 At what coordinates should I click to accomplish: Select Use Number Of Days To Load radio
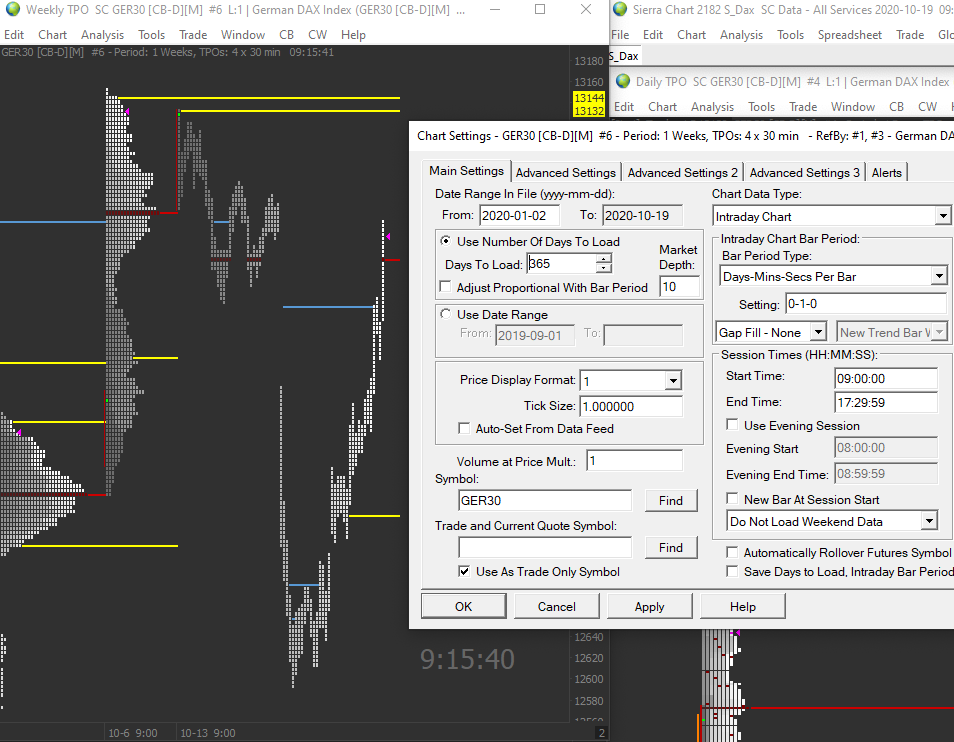pos(446,241)
